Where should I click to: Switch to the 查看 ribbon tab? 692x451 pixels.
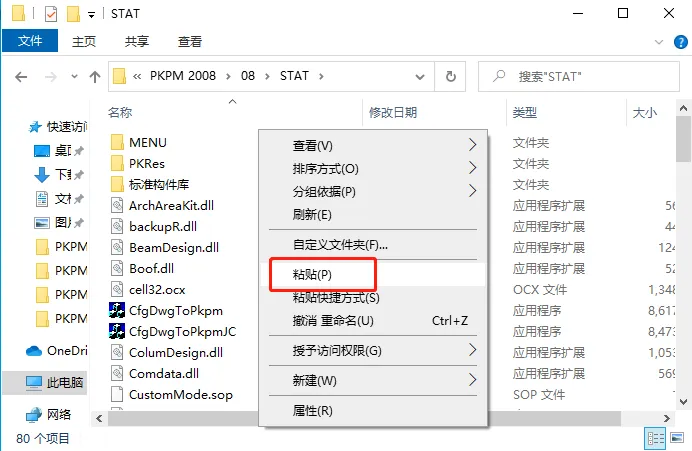[x=190, y=41]
